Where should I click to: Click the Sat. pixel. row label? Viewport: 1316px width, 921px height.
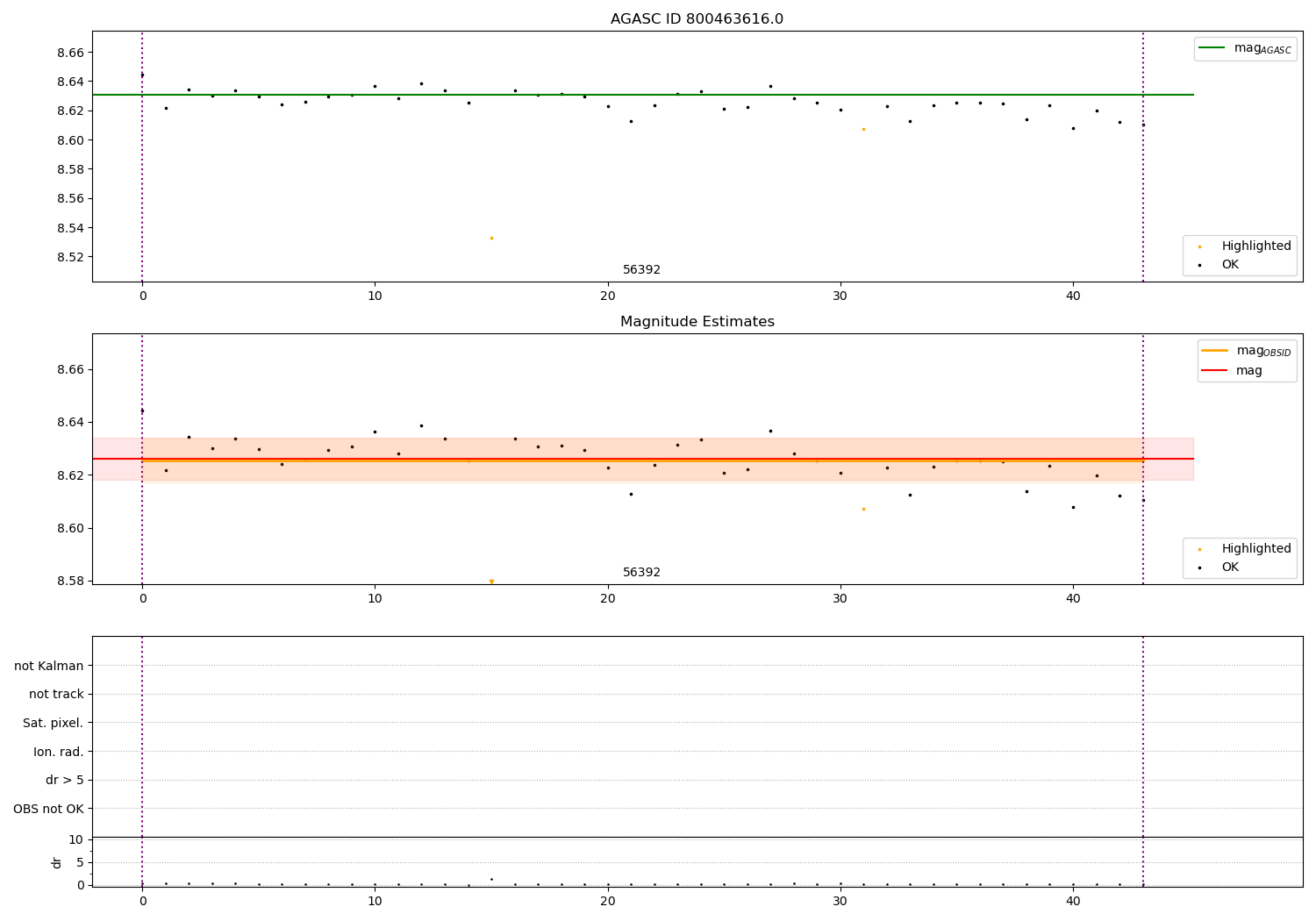tap(54, 723)
